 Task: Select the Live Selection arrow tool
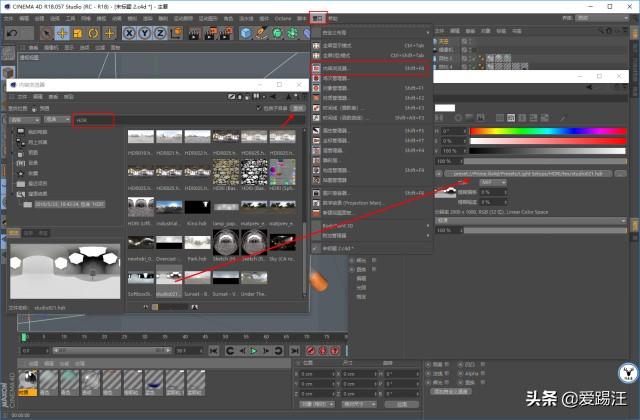[46, 33]
